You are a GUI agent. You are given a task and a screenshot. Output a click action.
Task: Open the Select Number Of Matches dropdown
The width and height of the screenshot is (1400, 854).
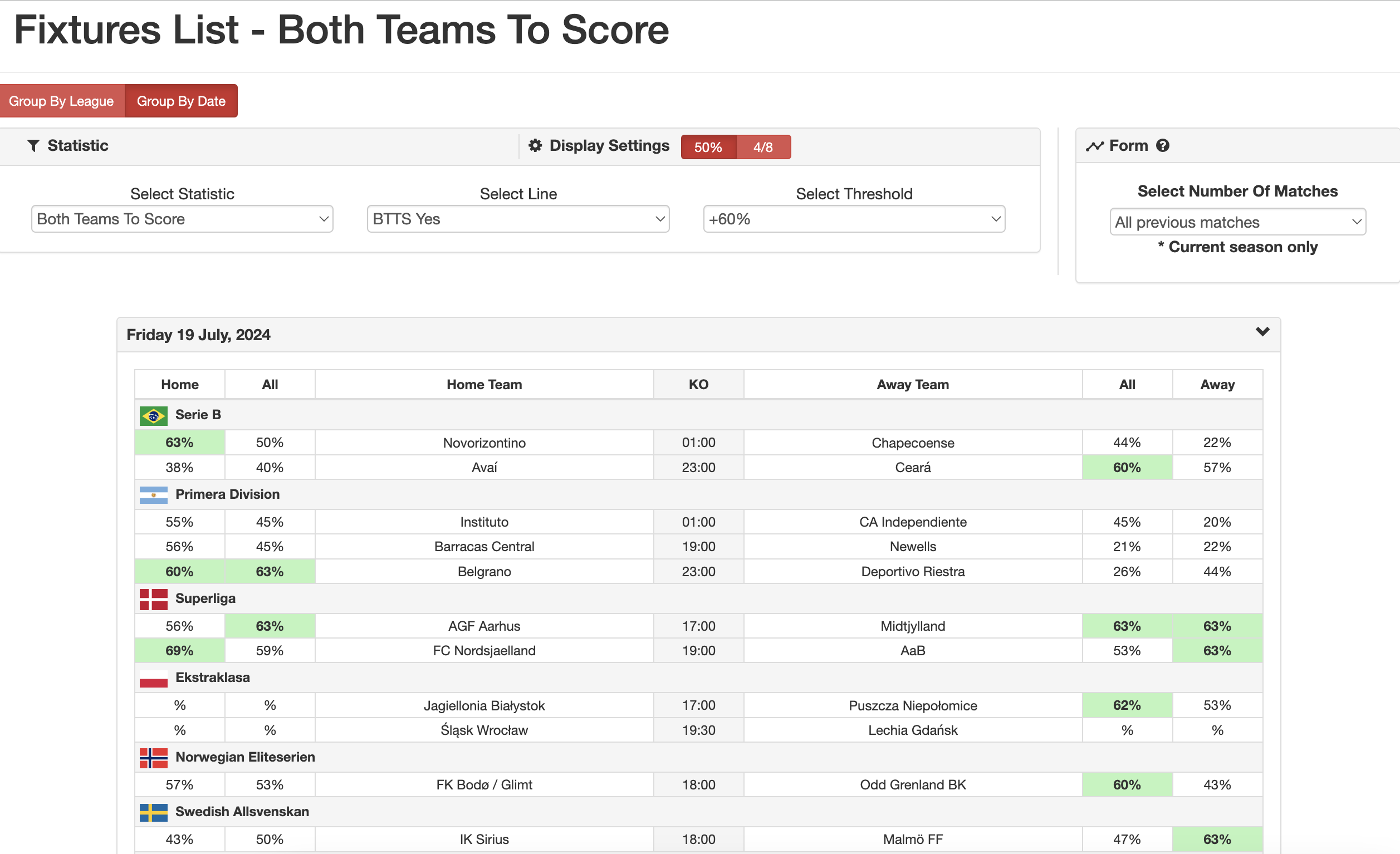1237,222
